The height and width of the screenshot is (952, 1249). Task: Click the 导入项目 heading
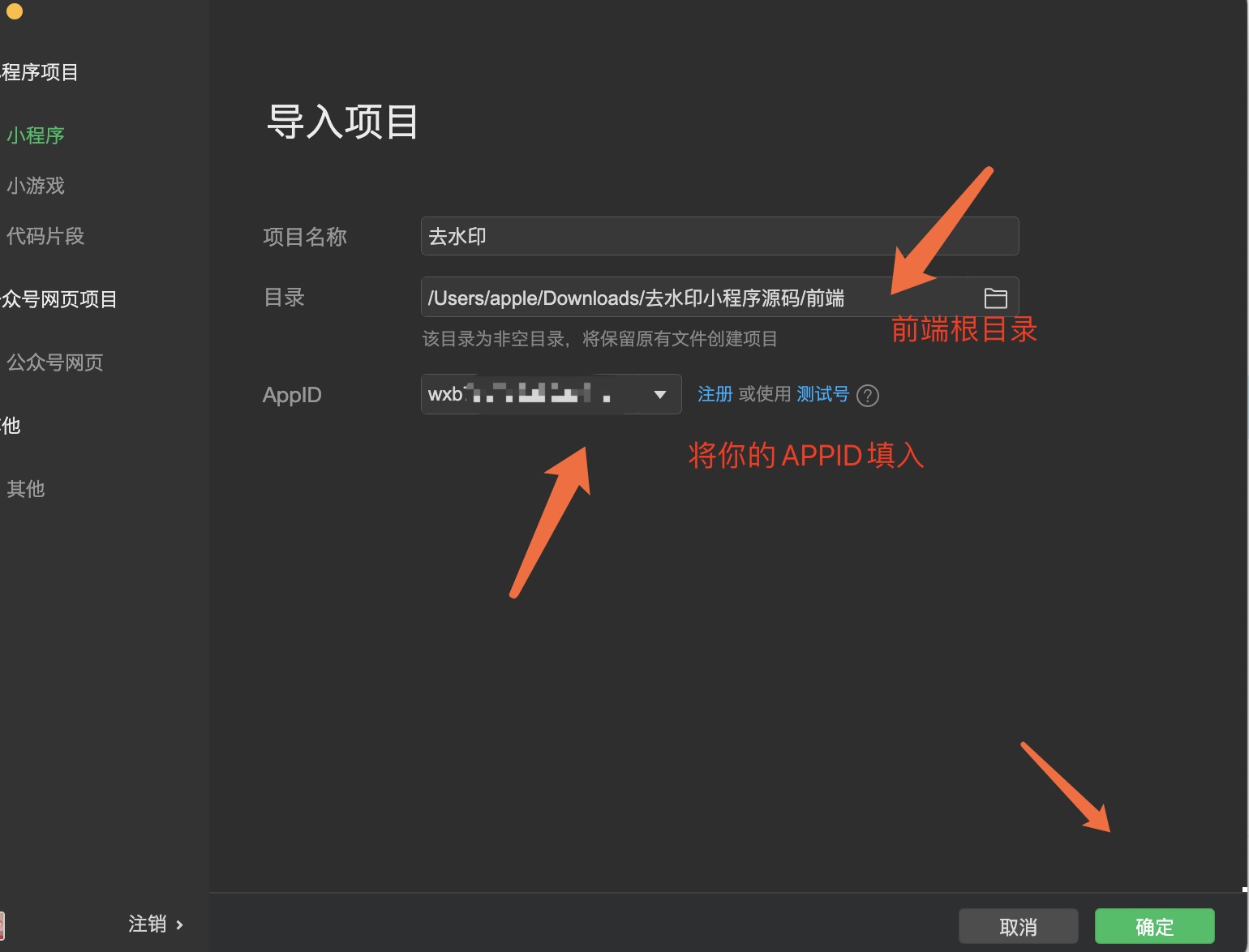[x=342, y=122]
